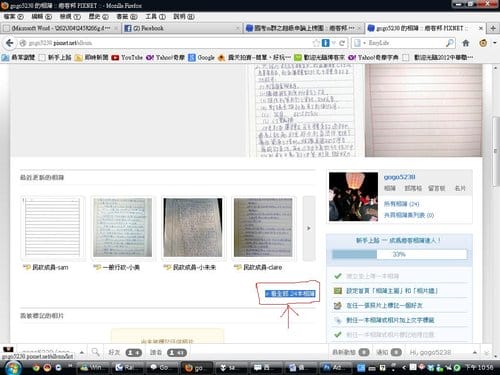The height and width of the screenshot is (375, 500).
Task: Click the search magnifier in EasyLife box
Action: (450, 43)
